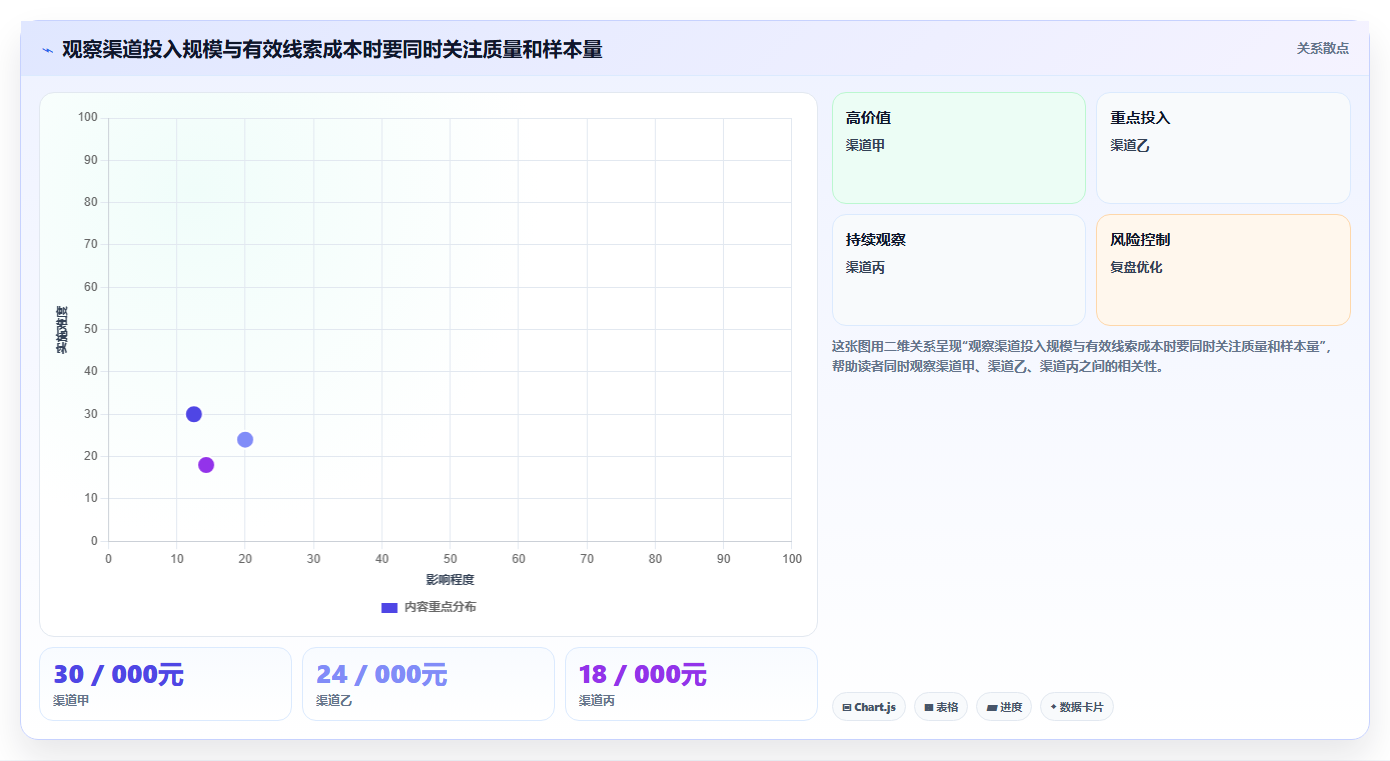
Task: Click the 50 tick on the x-axis
Action: tap(450, 559)
